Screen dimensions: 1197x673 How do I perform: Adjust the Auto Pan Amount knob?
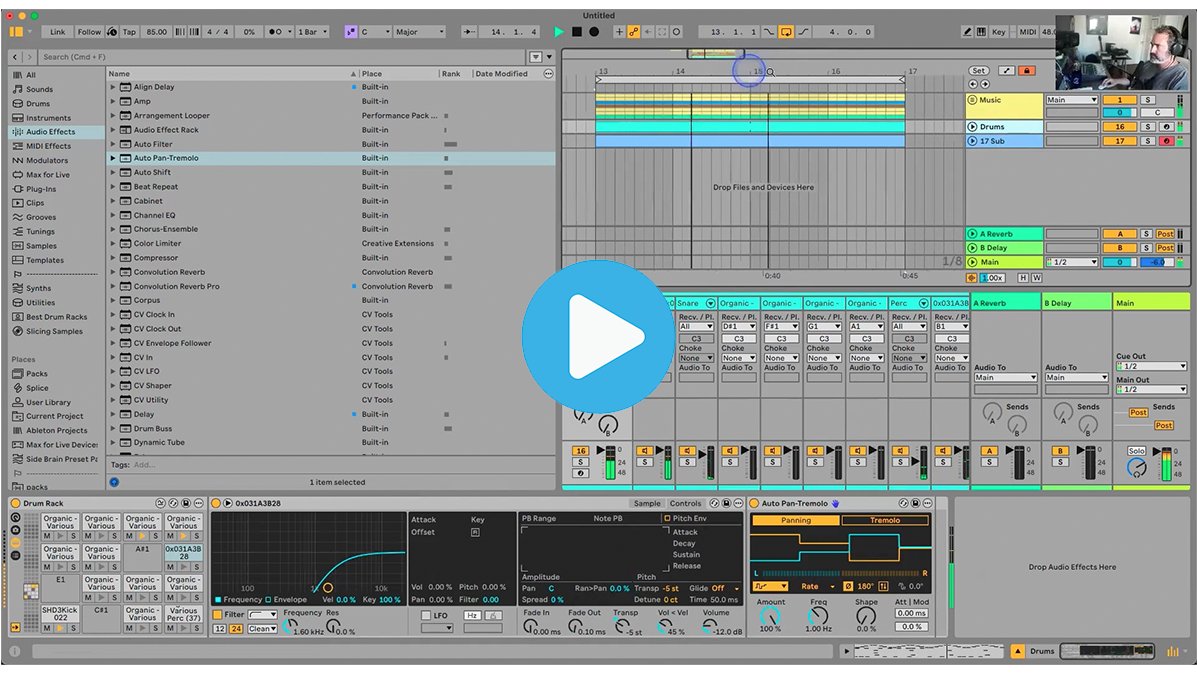click(770, 615)
